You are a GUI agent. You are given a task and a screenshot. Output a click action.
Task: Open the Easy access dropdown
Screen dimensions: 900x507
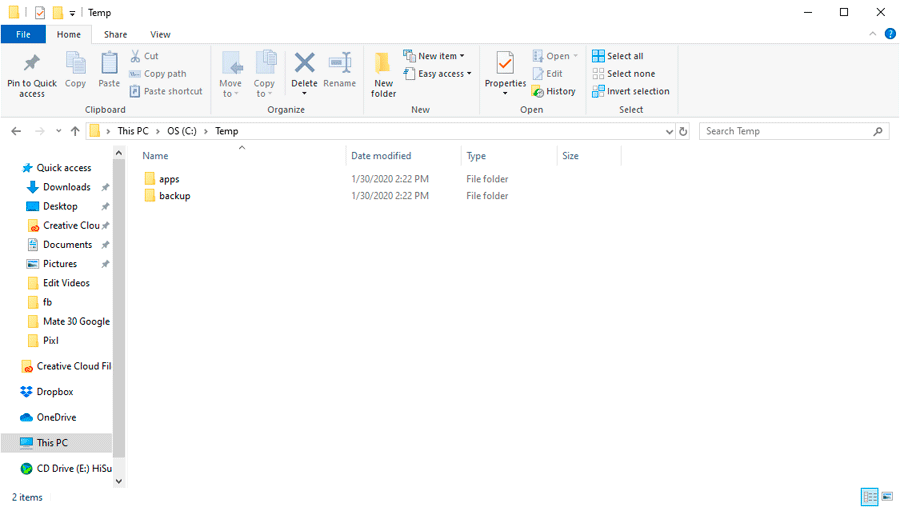[x=437, y=73]
